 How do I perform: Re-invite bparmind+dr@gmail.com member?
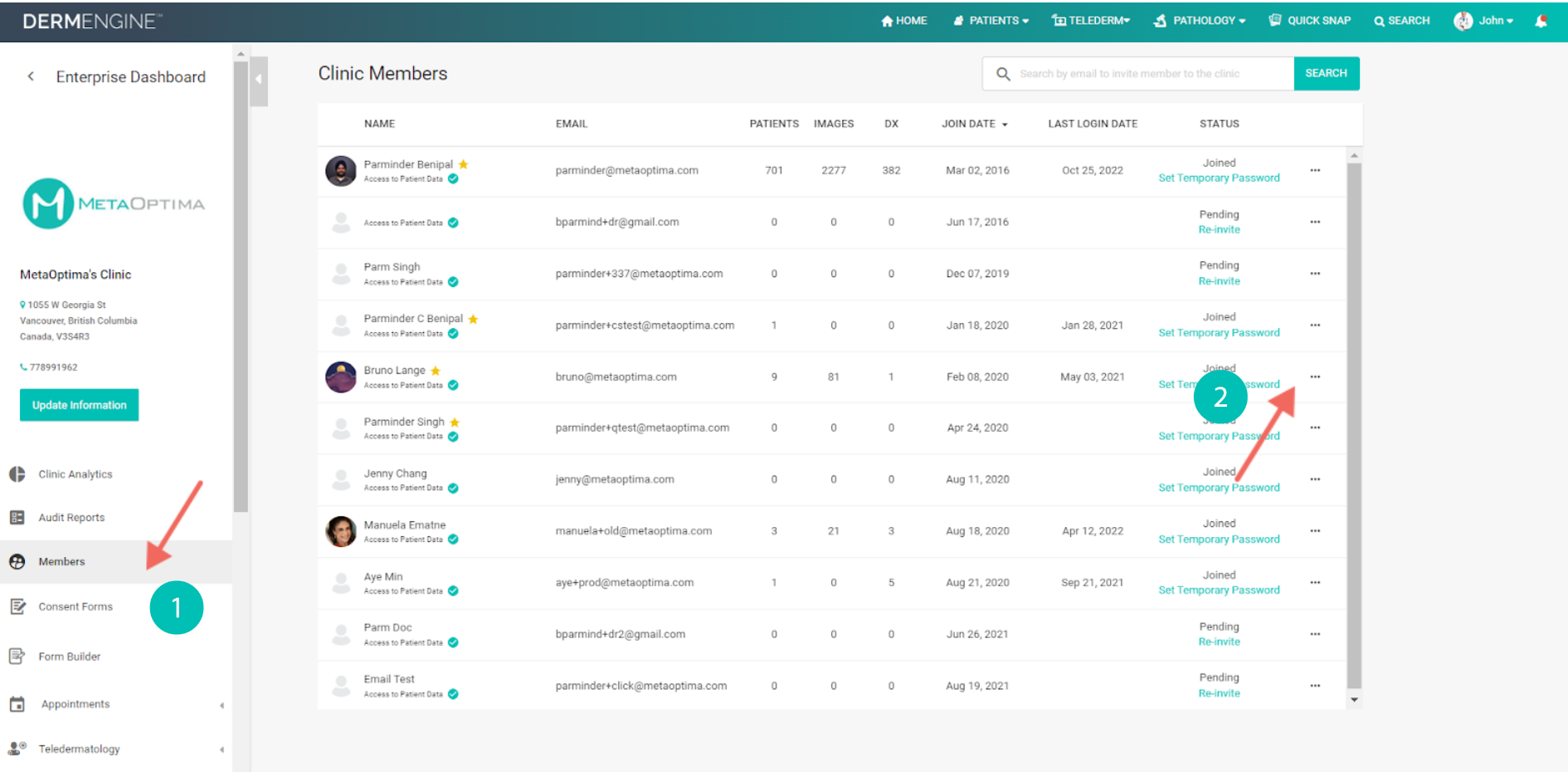1219,230
